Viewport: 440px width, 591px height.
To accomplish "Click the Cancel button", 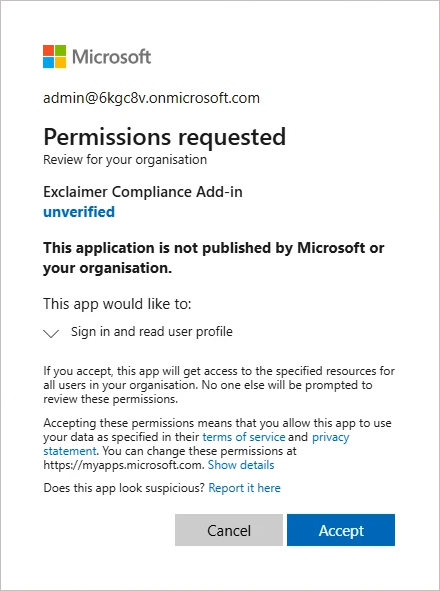I will point(229,530).
